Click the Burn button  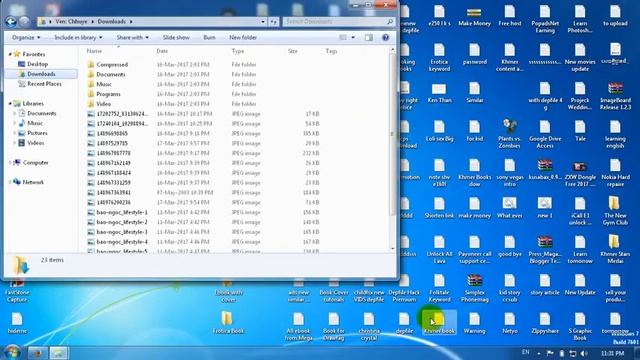click(x=209, y=38)
